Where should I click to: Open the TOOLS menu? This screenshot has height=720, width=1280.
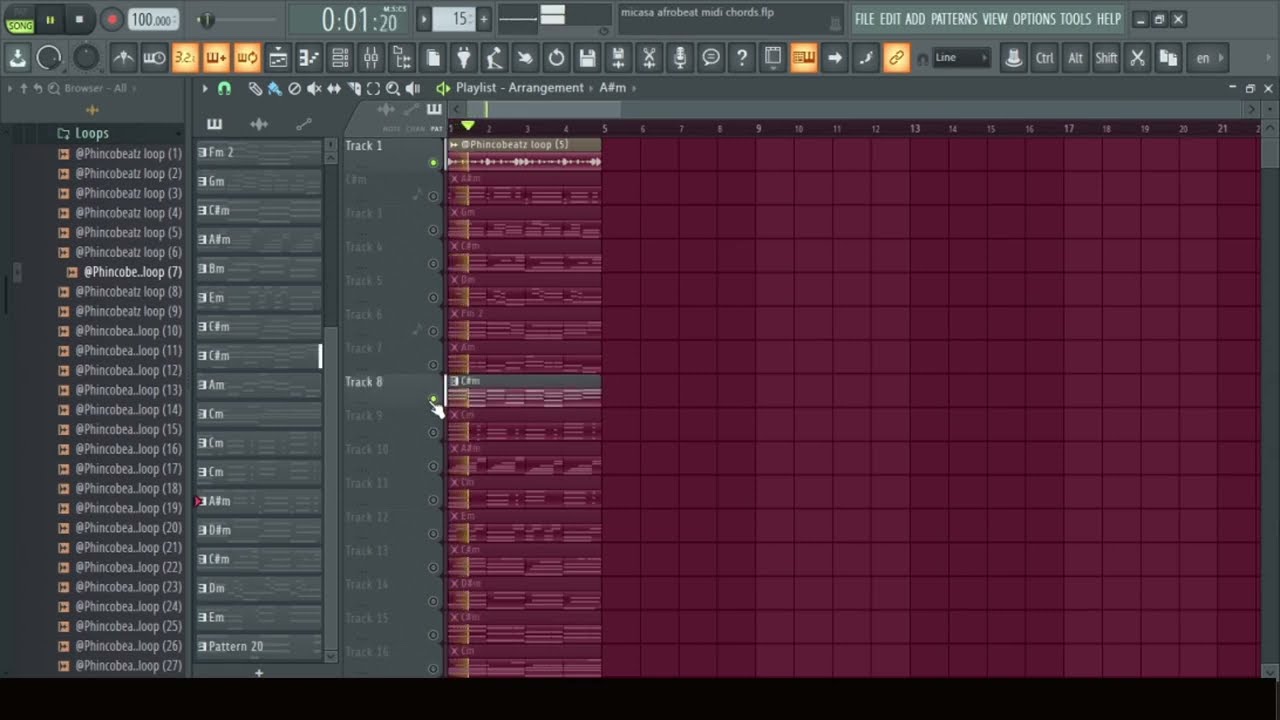pyautogui.click(x=1076, y=19)
